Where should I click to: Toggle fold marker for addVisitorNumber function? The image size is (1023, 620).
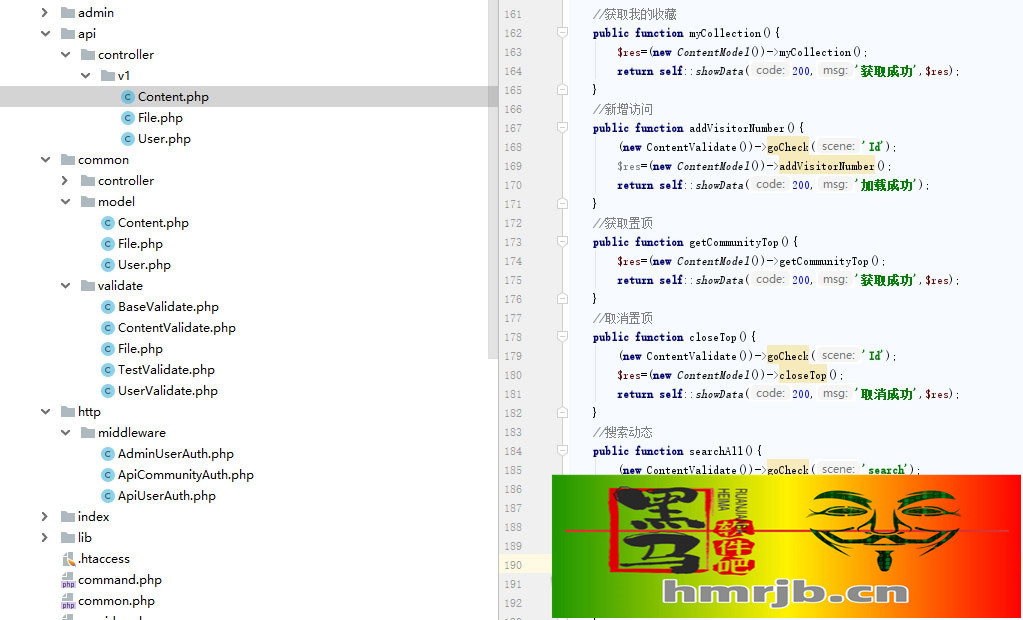click(562, 128)
